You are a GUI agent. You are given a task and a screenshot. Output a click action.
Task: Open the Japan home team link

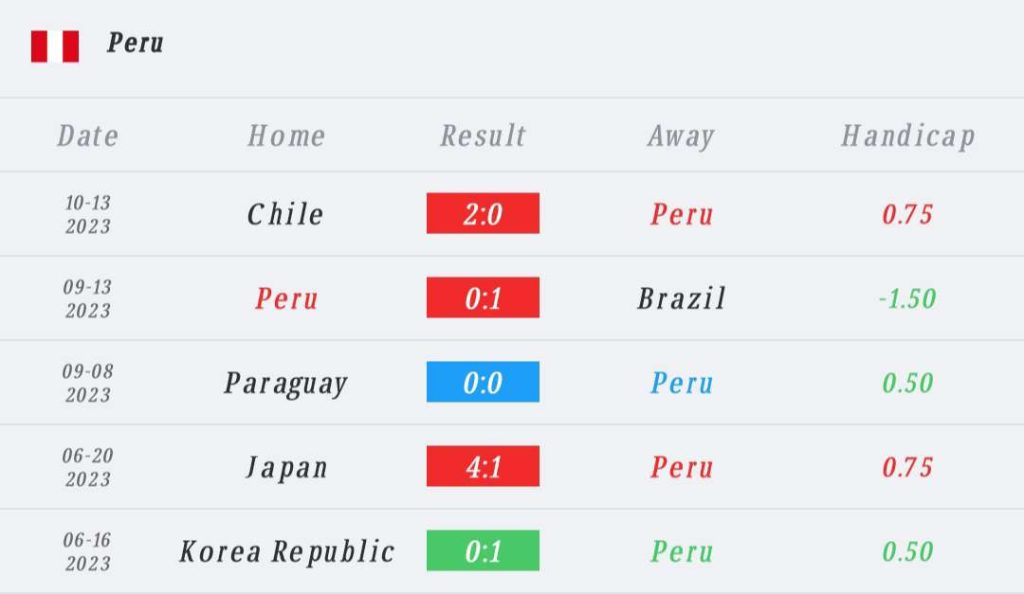287,468
